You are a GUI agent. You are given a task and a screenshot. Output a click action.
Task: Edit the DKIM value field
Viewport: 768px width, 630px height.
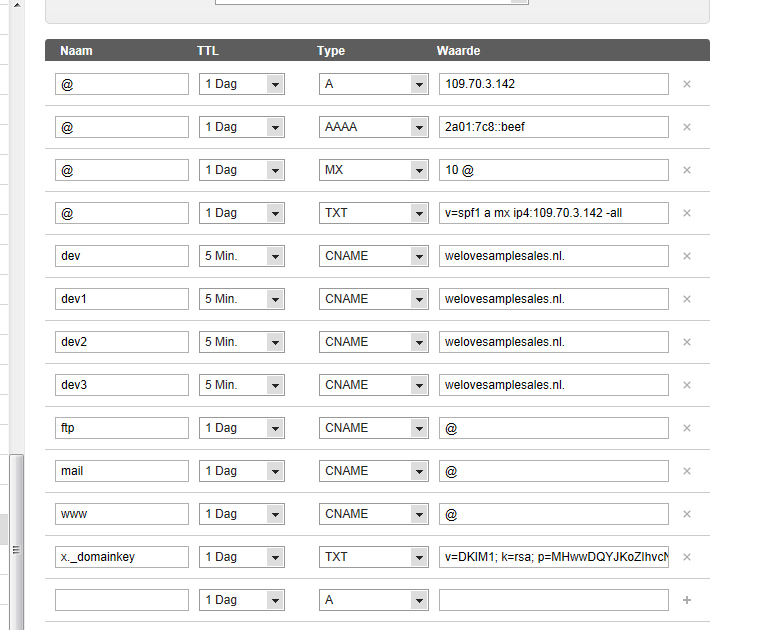coord(553,557)
